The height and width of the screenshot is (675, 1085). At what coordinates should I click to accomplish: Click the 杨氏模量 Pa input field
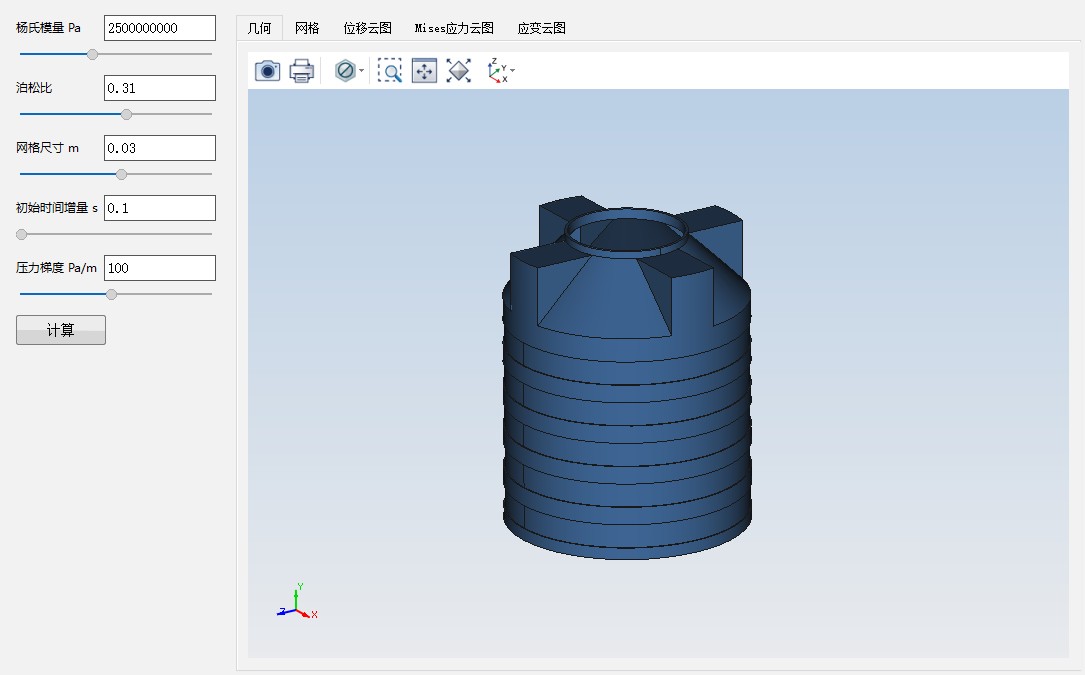coord(160,28)
